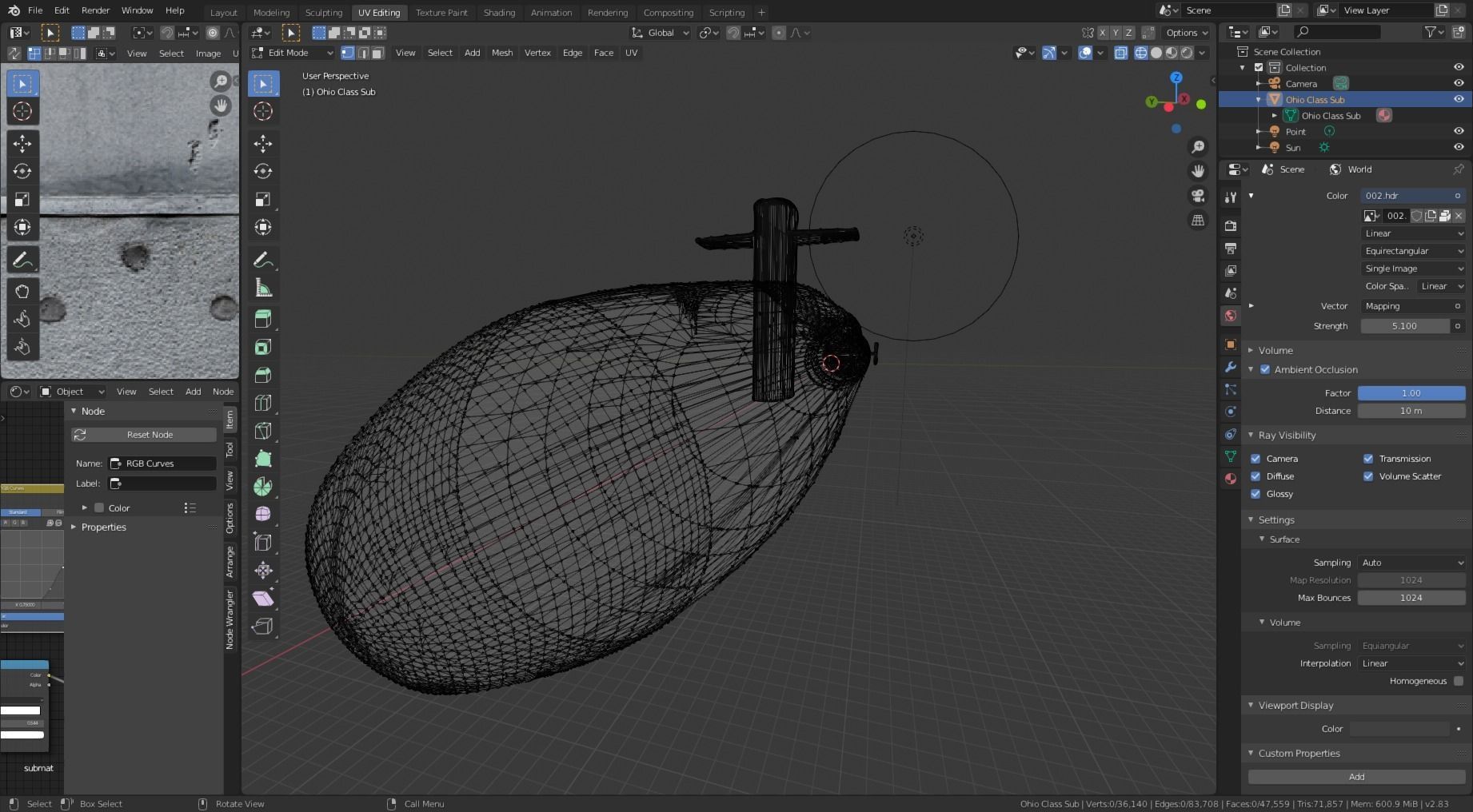Screen dimensions: 1473x812
Task: Adjust the Ambient Occlusion Factor slider
Action: pos(1411,393)
